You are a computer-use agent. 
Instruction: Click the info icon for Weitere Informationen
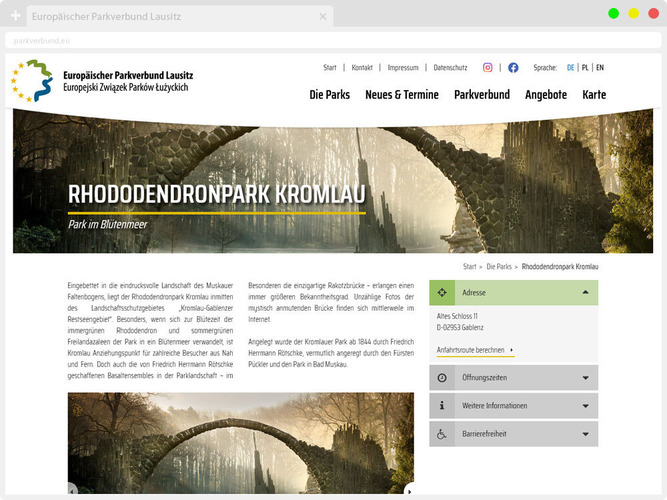pos(442,406)
